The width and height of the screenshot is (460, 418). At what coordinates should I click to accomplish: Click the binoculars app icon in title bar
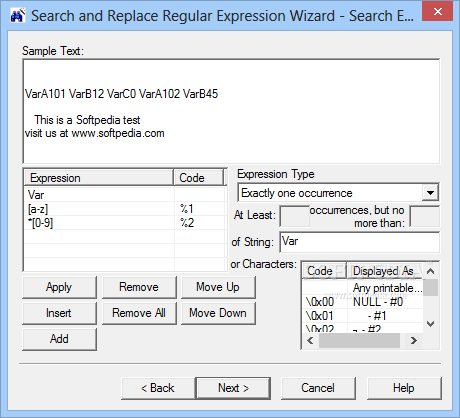click(18, 16)
